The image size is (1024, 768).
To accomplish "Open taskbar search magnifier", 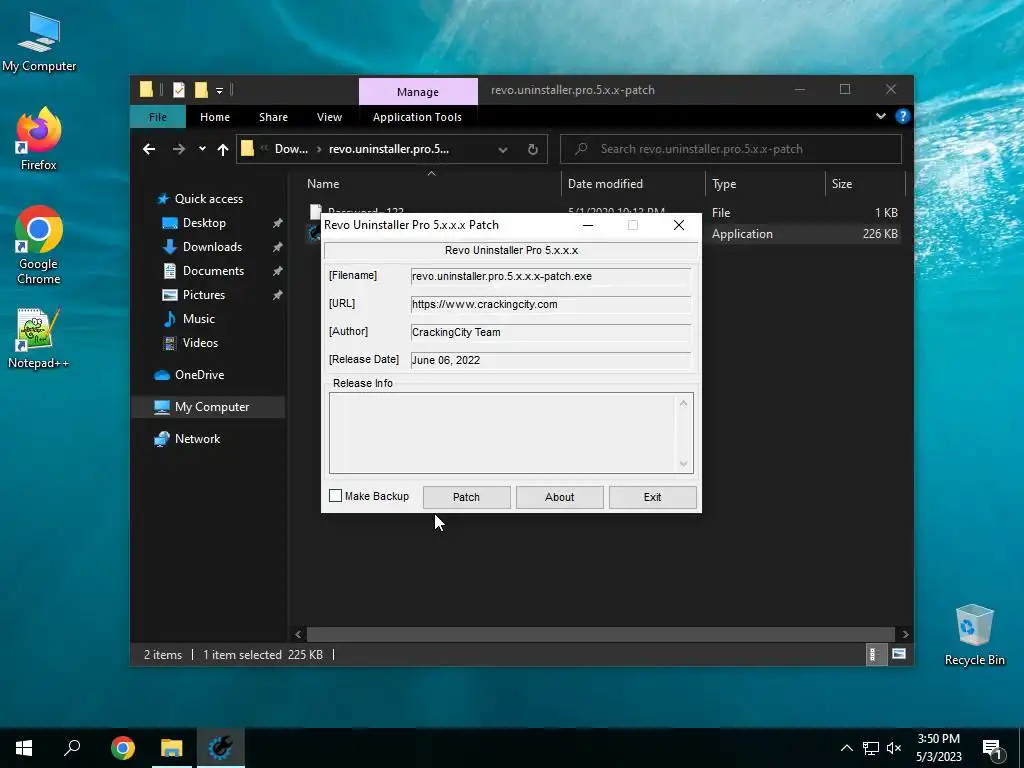I will tap(72, 748).
